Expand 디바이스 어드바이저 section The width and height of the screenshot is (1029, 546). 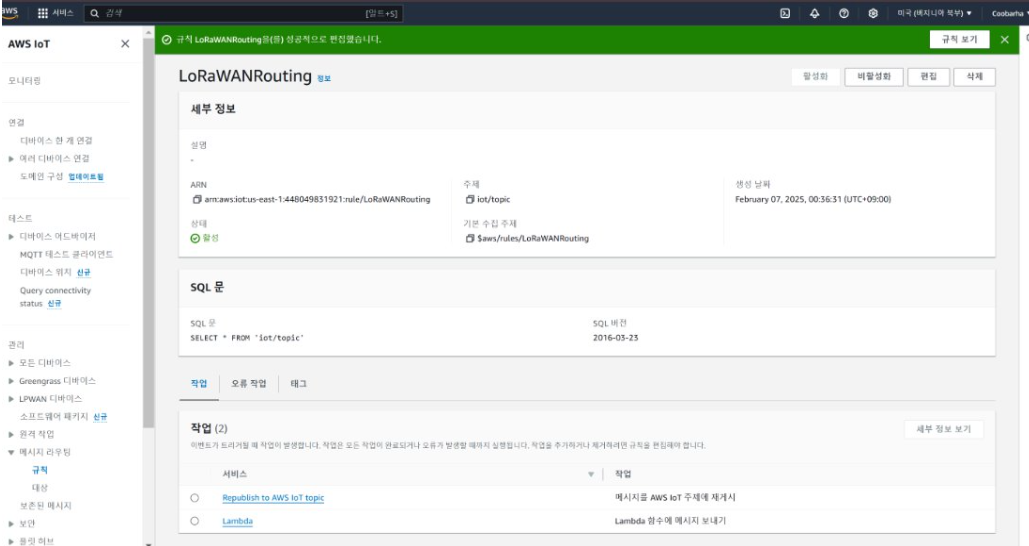click(x=11, y=236)
